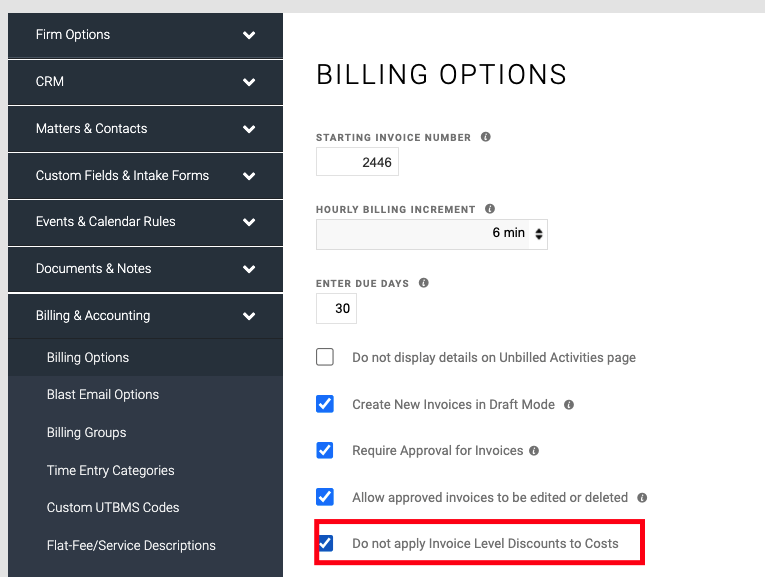This screenshot has height=577, width=765.
Task: Click the Starting Invoice Number field
Action: click(x=357, y=162)
